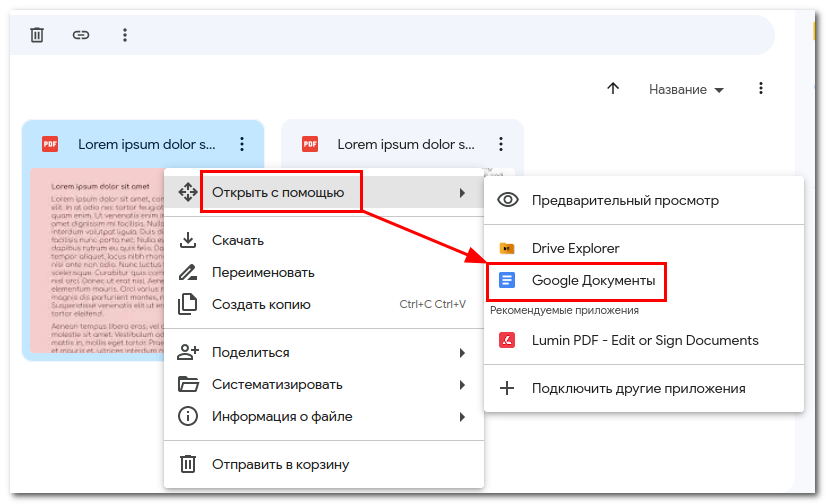
Task: Click PDF icon of second Lorem ipsum file
Action: point(310,144)
